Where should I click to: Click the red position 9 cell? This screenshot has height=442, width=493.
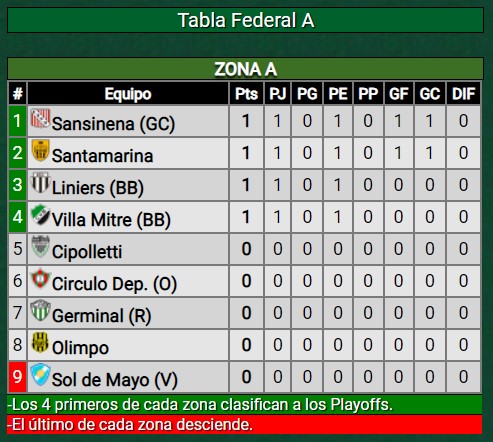[x=17, y=377]
